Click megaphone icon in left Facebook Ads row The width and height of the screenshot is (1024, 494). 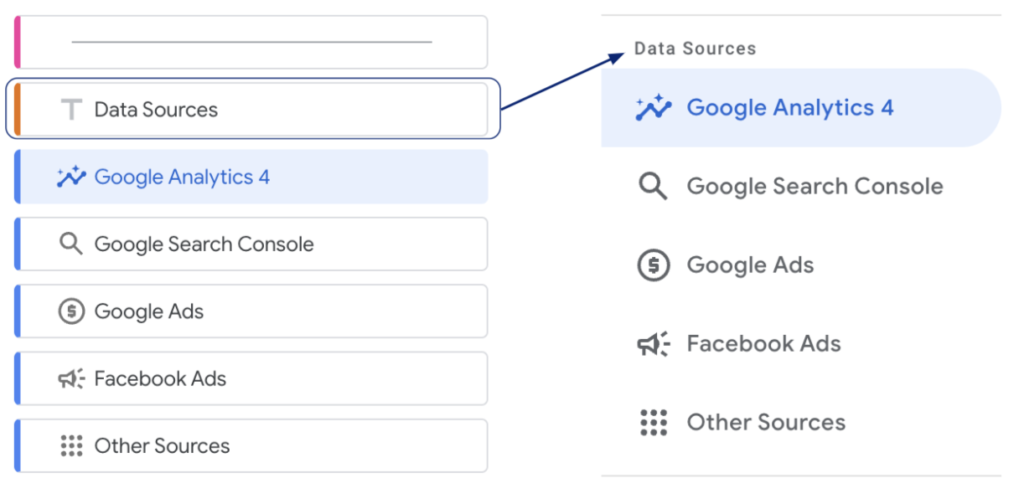71,379
